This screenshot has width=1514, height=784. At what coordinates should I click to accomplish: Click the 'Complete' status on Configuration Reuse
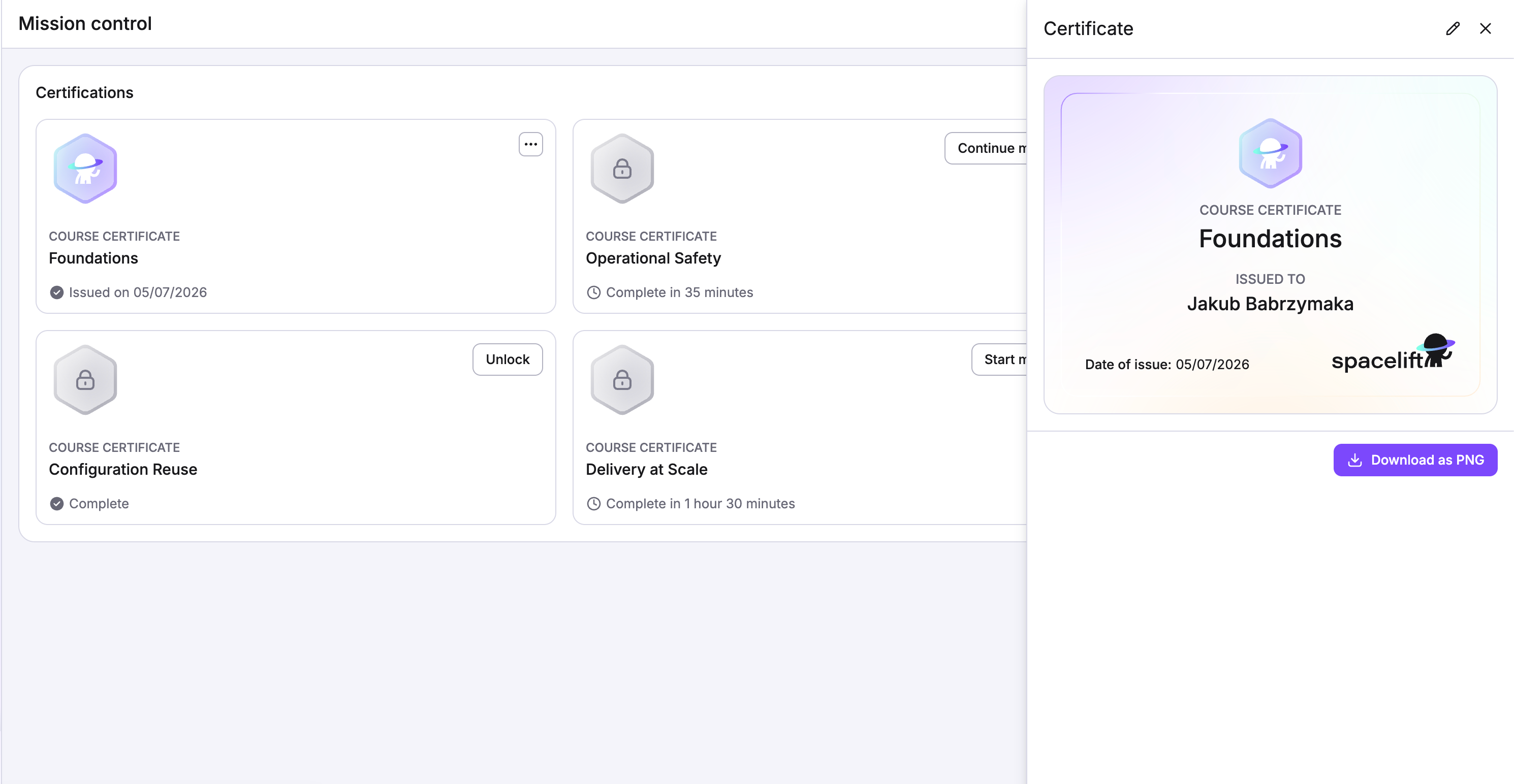tap(99, 504)
